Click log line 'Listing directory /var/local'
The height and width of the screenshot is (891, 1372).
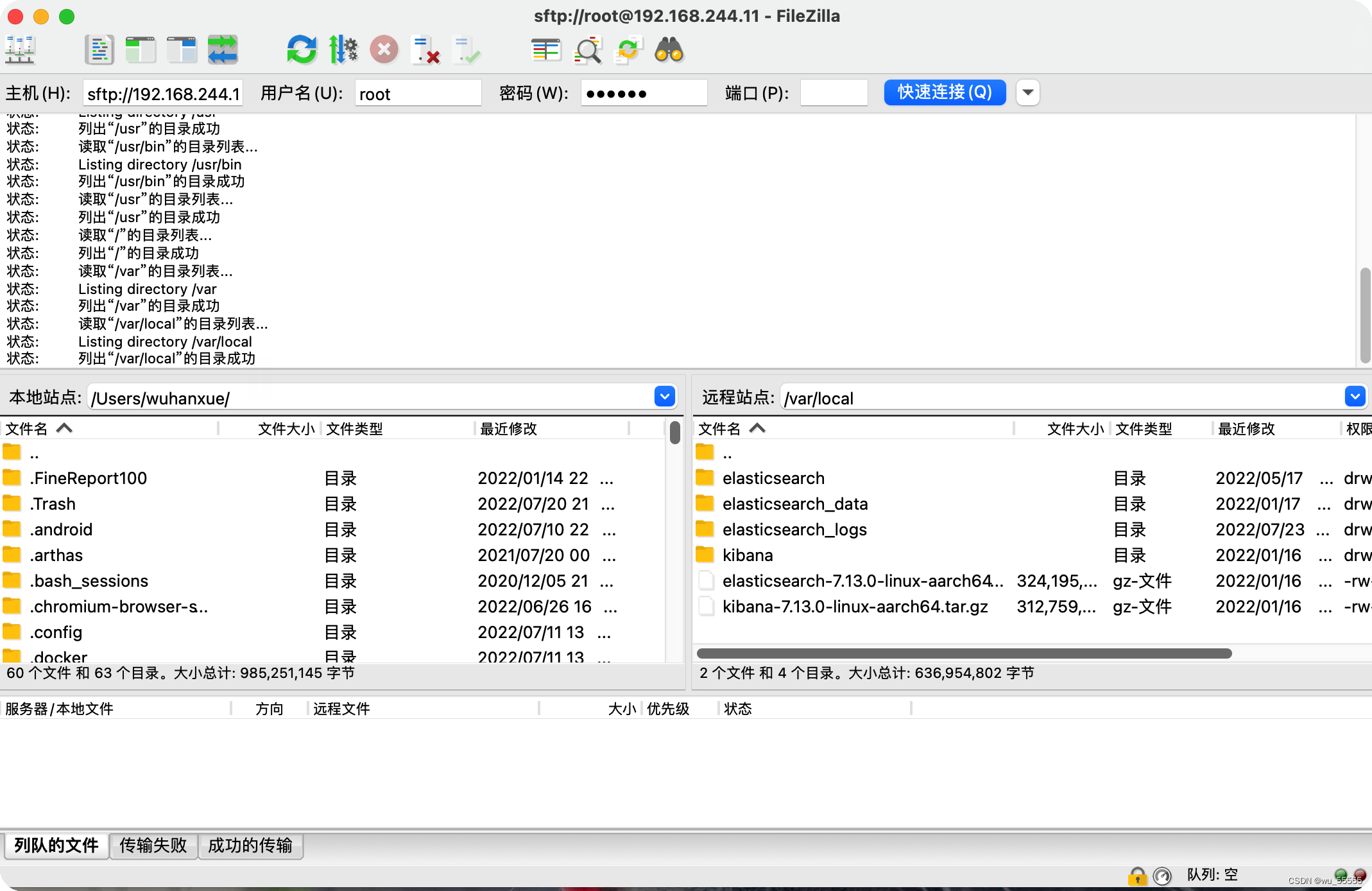(x=165, y=342)
